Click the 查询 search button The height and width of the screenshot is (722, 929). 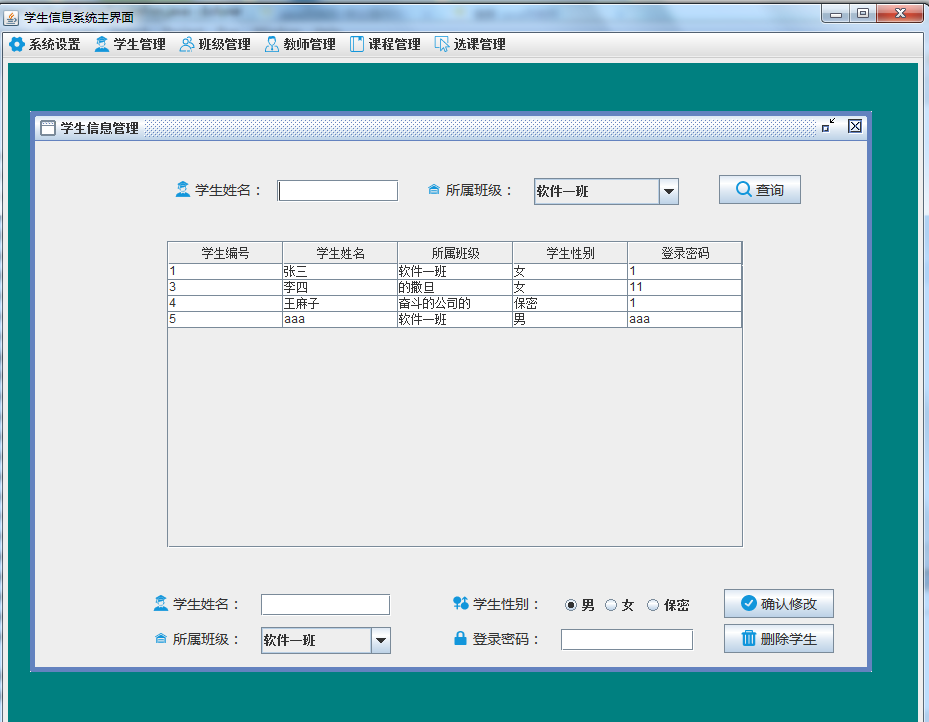760,190
